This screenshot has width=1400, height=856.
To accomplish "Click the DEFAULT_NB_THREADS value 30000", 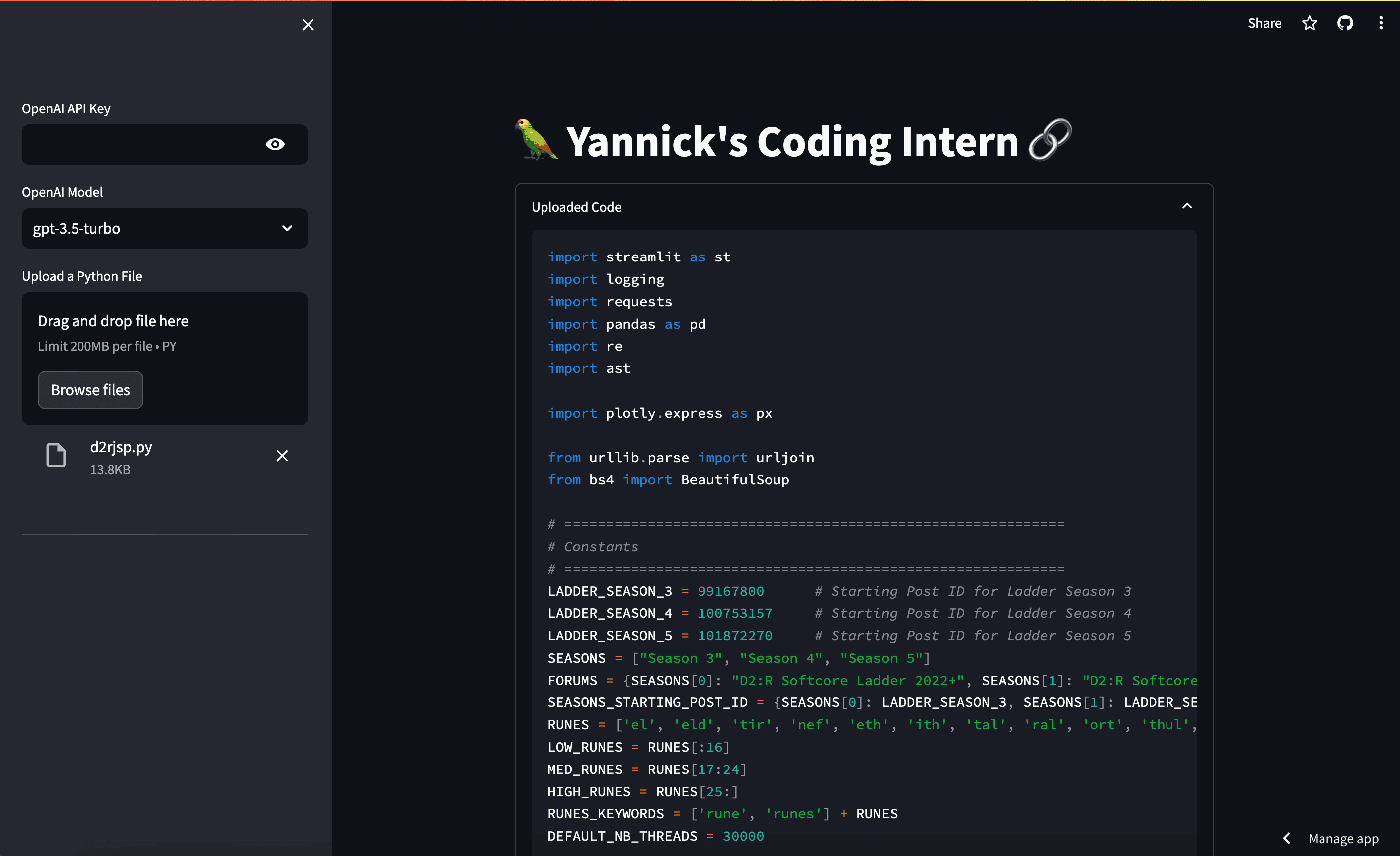I will coord(743,836).
